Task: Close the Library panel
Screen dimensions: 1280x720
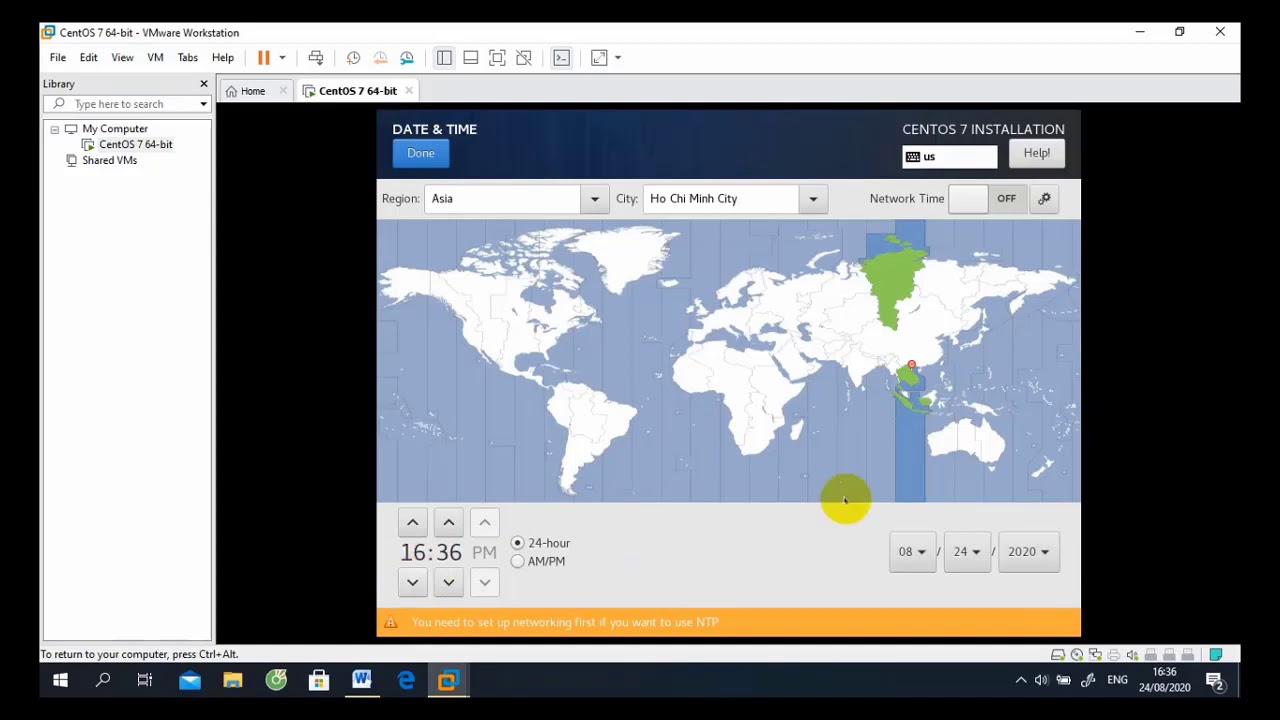Action: pyautogui.click(x=204, y=84)
